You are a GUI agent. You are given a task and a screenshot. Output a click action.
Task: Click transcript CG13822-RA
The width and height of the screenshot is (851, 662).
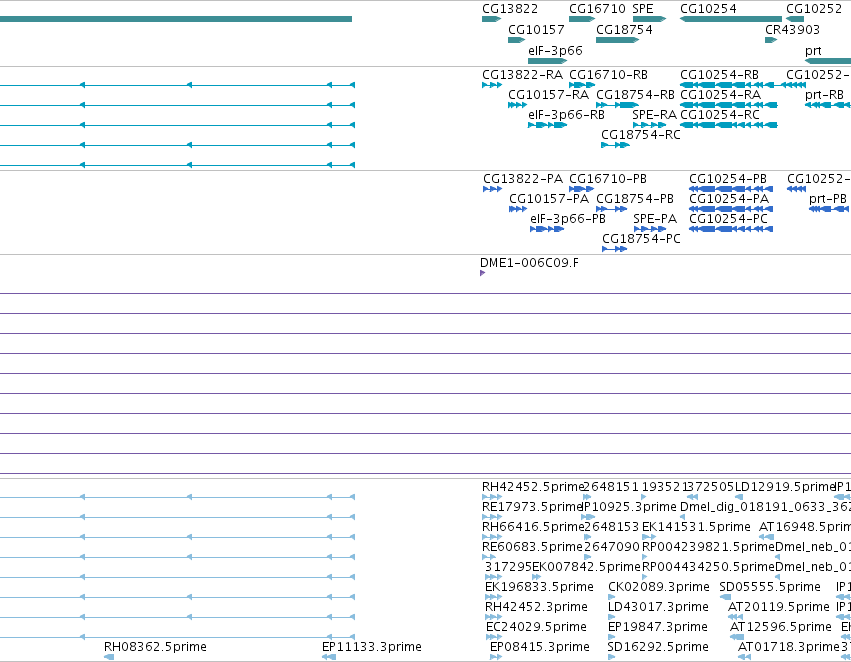[x=492, y=85]
